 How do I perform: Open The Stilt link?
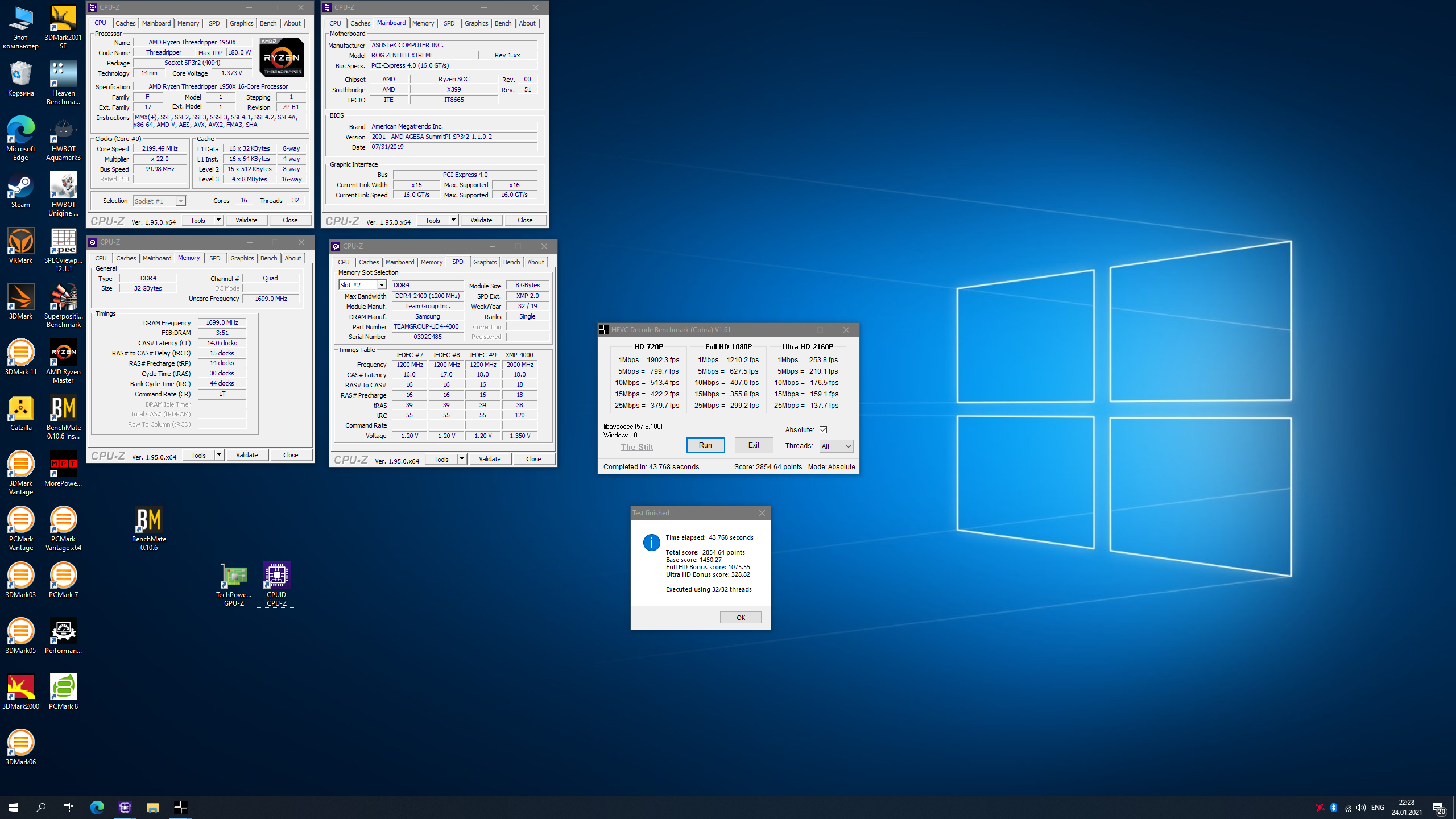pos(636,447)
